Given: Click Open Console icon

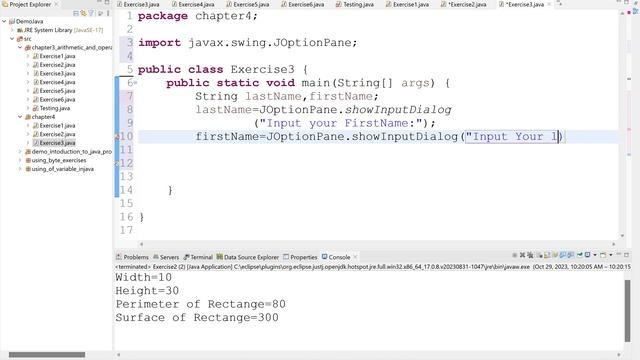Looking at the screenshot, I should pyautogui.click(x=603, y=256).
